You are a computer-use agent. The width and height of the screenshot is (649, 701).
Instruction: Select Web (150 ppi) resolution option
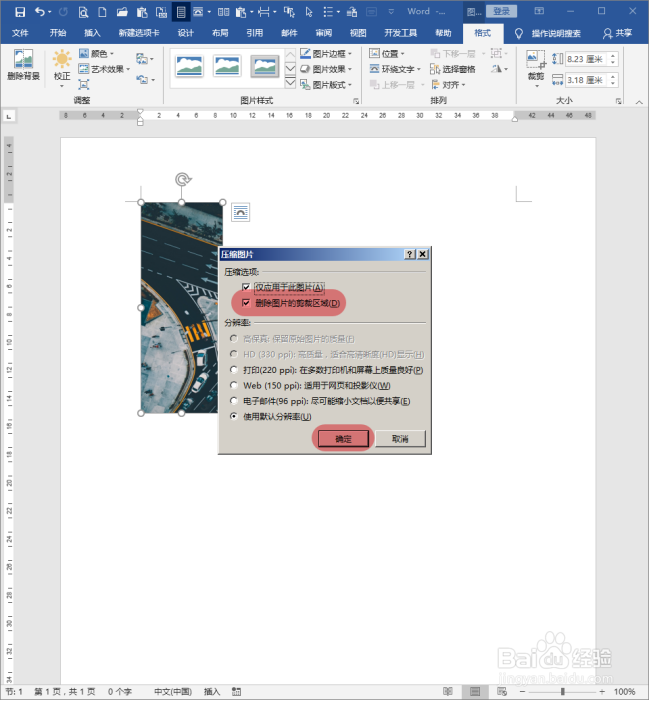coord(234,385)
